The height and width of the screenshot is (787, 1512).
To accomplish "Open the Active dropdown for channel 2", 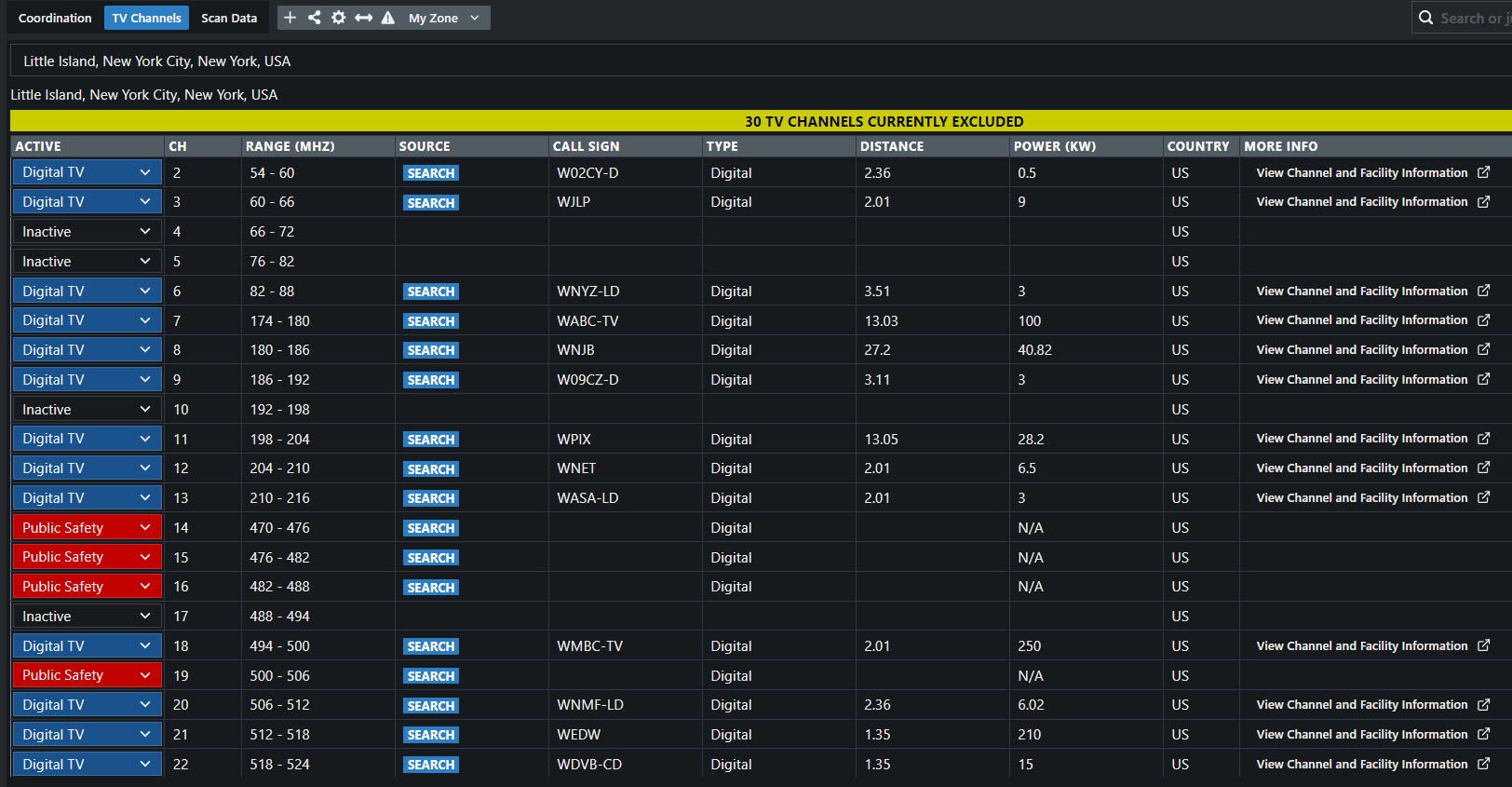I will 87,172.
